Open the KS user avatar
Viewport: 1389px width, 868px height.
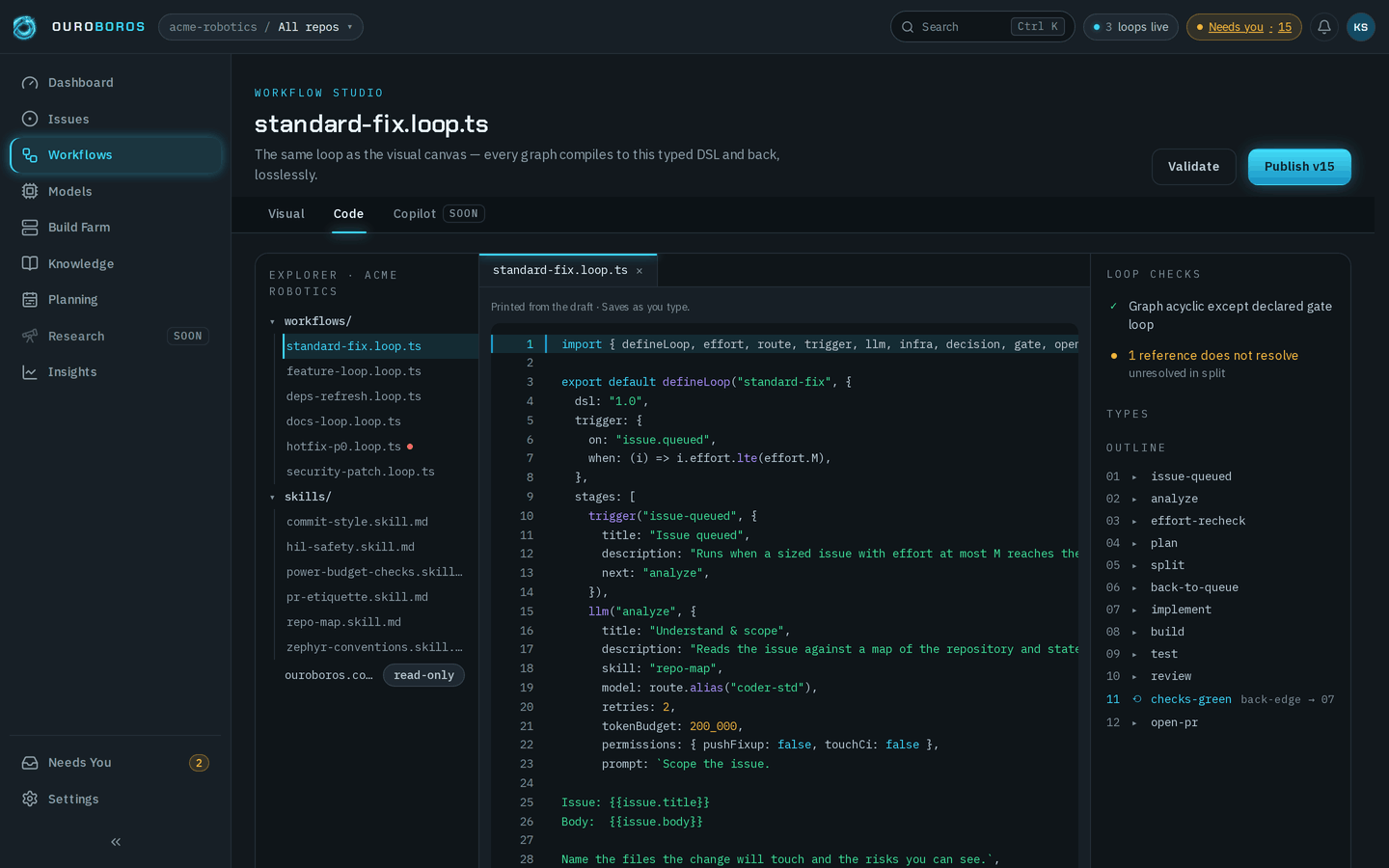1361,27
